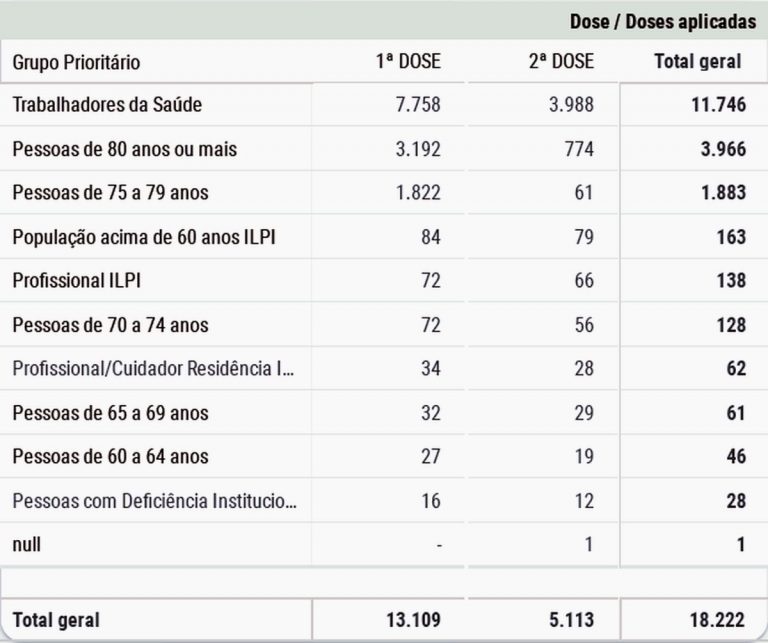This screenshot has width=768, height=643.
Task: Open the truncated Pessoas com Deficiência row
Action: click(154, 501)
